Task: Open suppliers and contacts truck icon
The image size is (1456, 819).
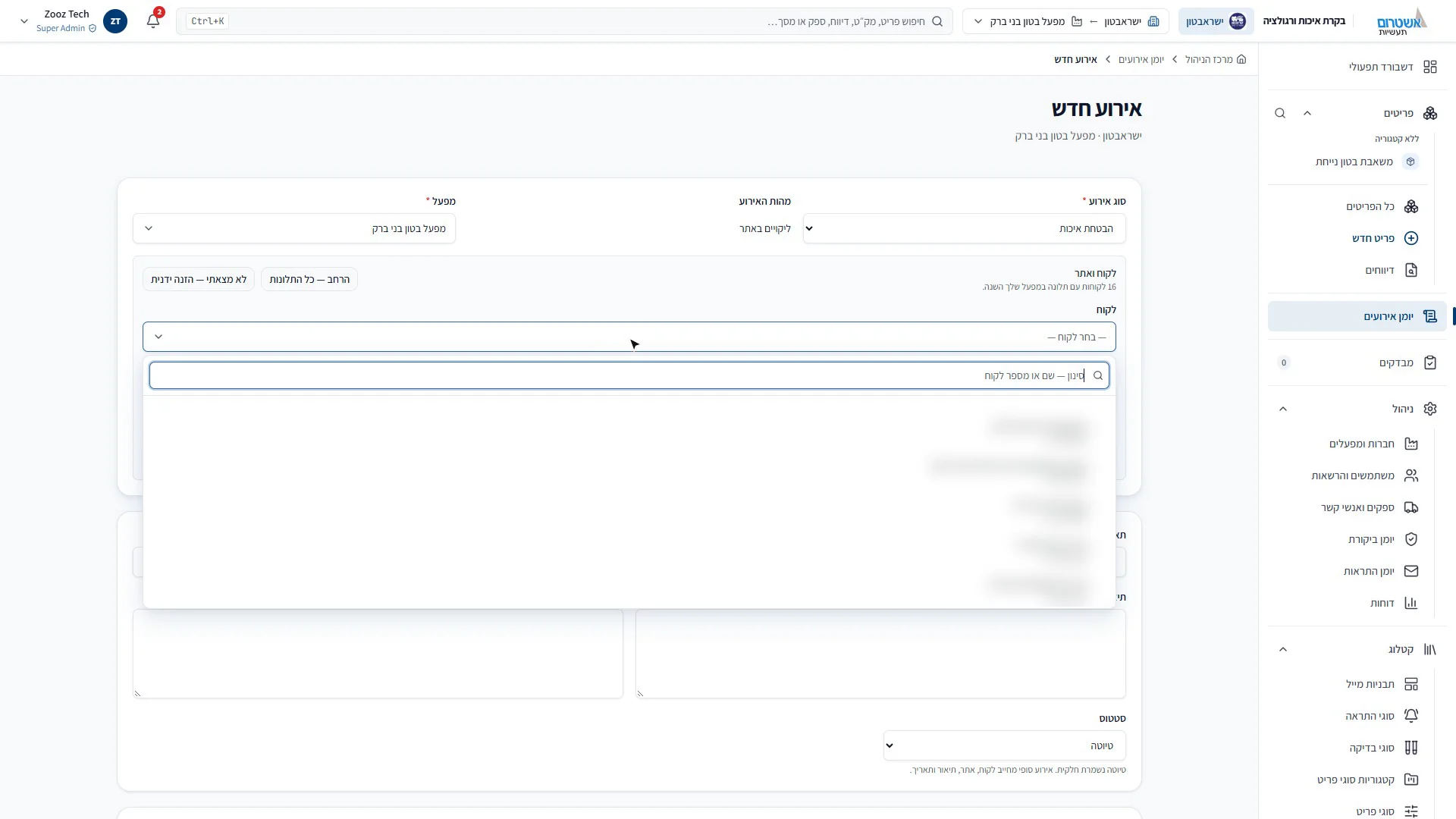Action: click(1410, 507)
